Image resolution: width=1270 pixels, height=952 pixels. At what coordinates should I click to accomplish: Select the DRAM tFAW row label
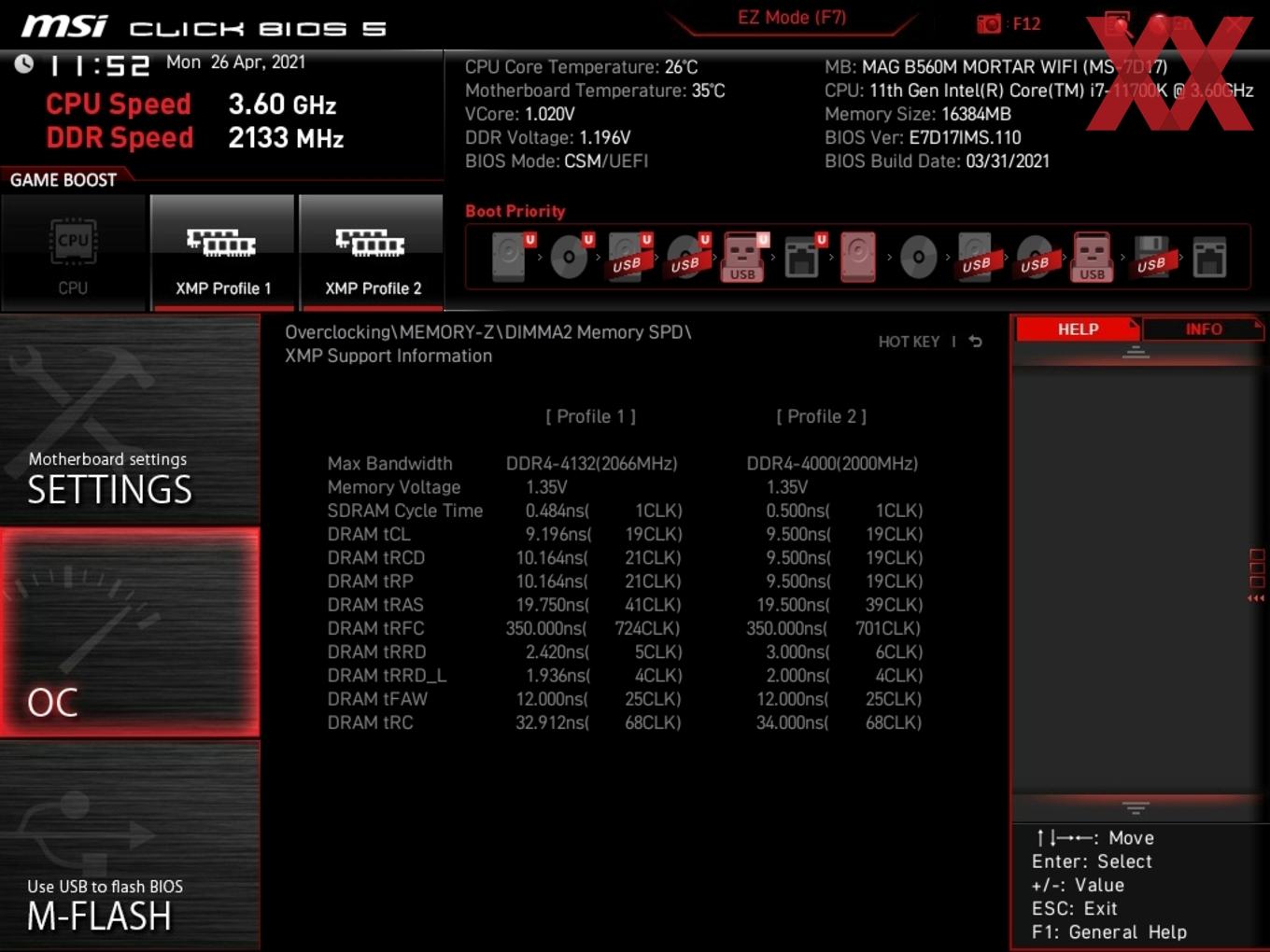[377, 699]
